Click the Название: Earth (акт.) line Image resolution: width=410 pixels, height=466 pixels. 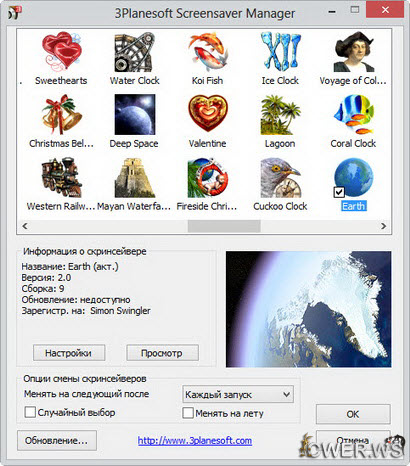(x=70, y=267)
